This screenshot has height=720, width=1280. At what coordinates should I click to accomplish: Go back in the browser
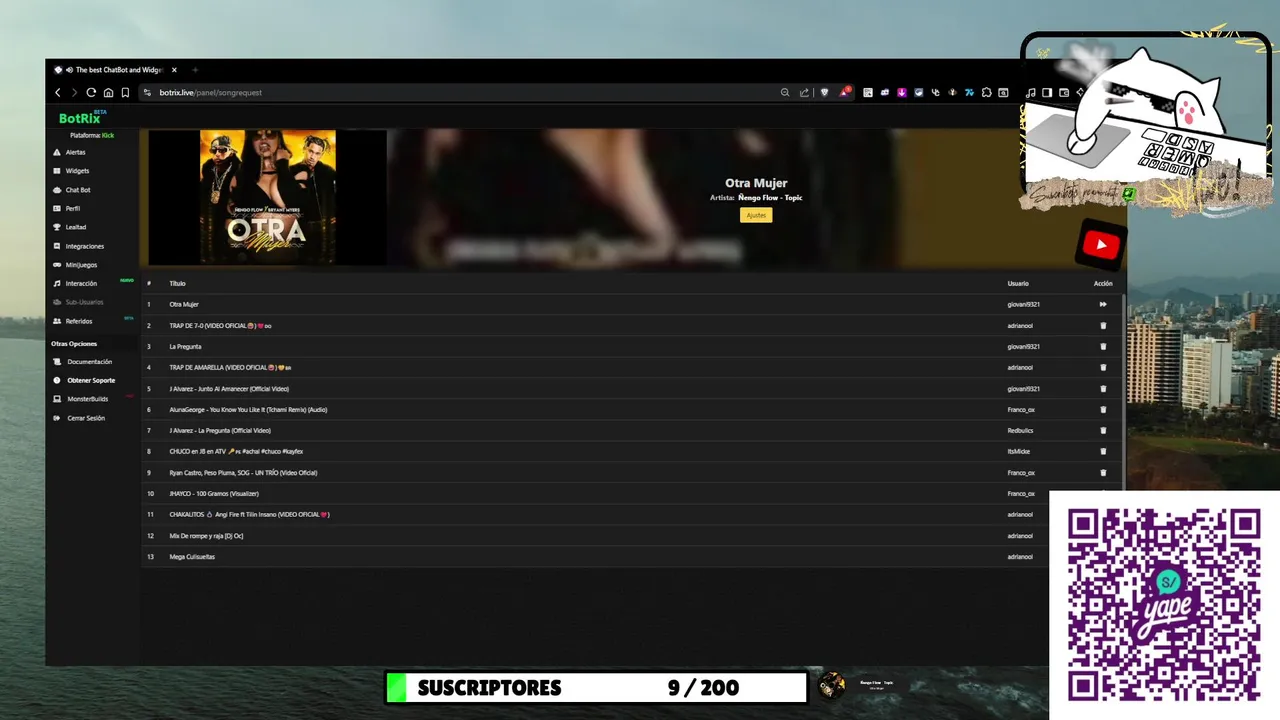click(x=58, y=92)
